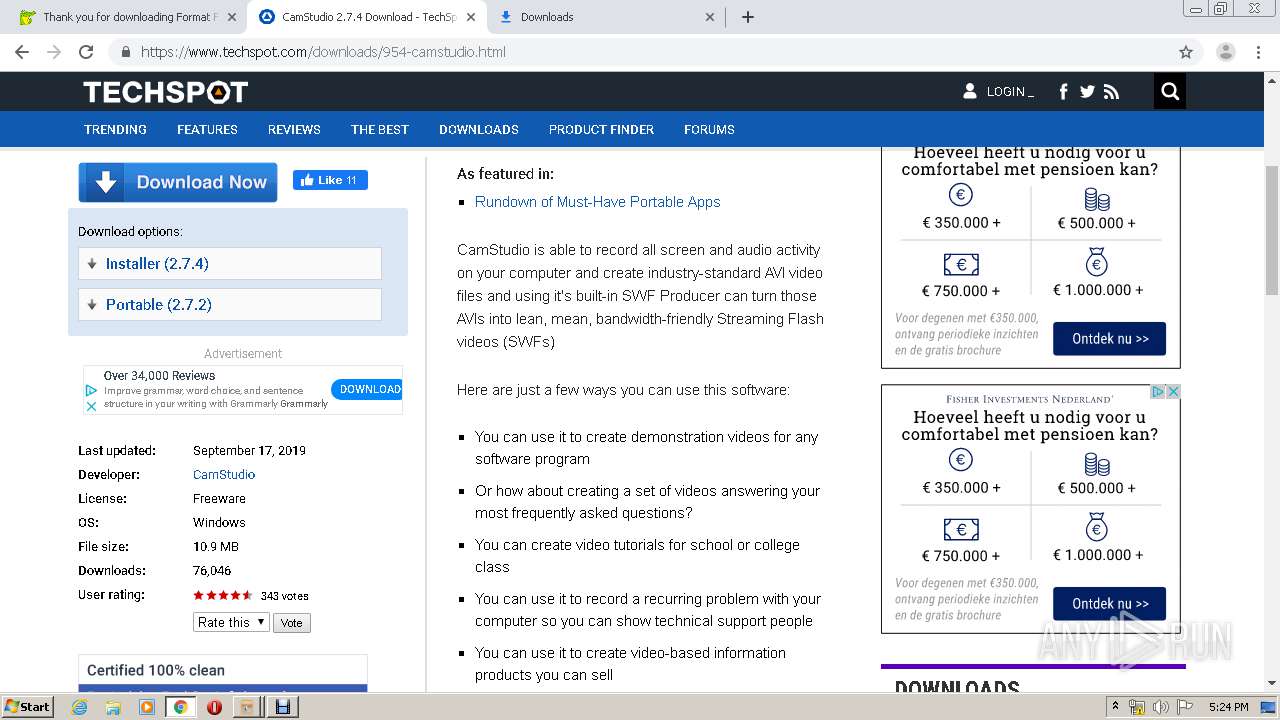The height and width of the screenshot is (720, 1280).
Task: Open the TRENDING menu
Action: click(115, 129)
